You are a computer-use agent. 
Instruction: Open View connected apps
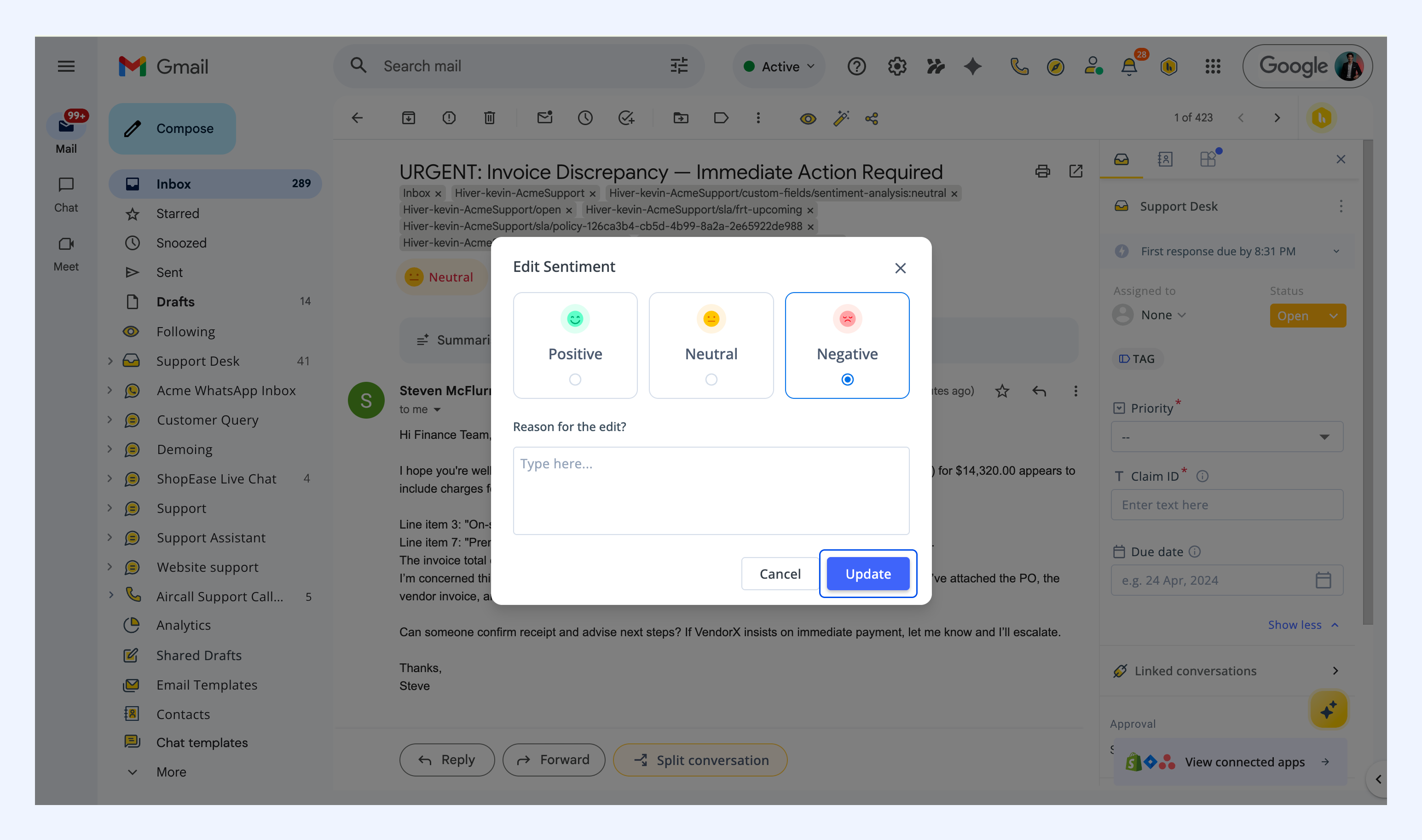[x=1230, y=762]
